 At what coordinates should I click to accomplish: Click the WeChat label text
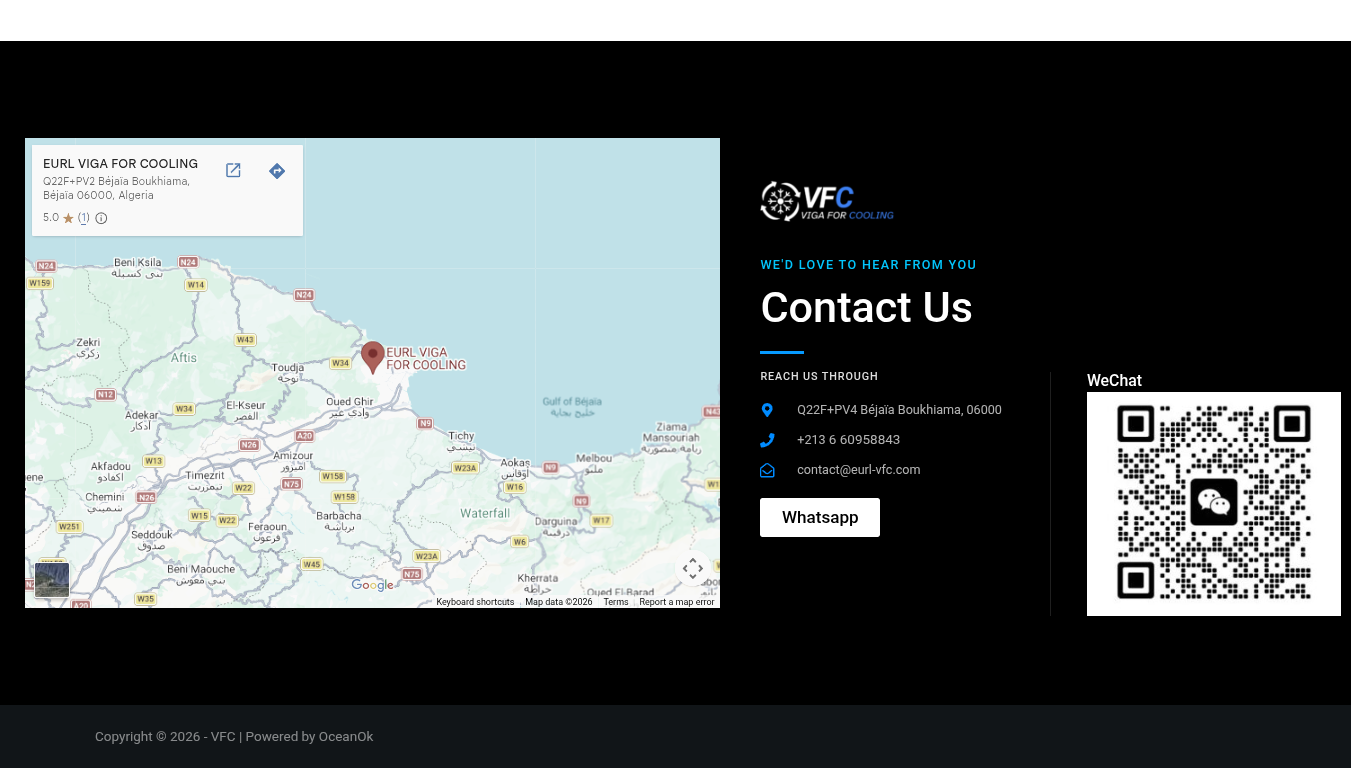[1114, 381]
